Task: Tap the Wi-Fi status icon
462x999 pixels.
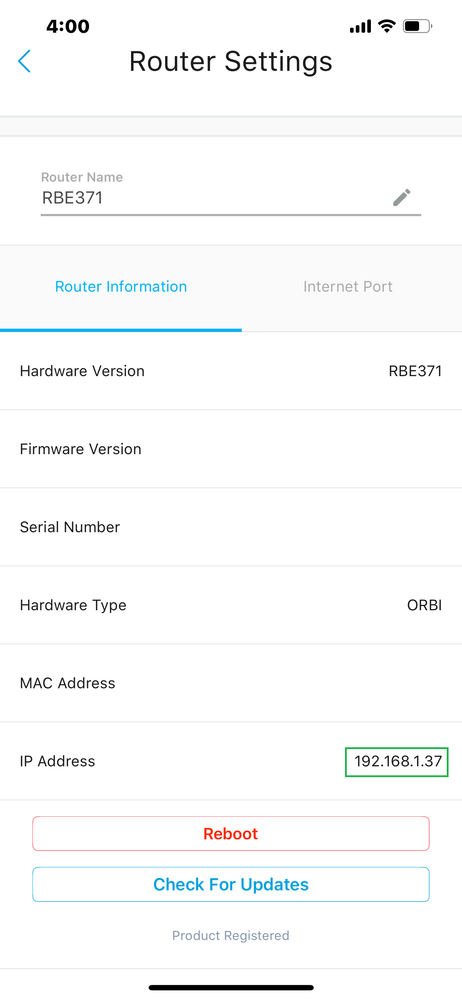Action: (386, 26)
